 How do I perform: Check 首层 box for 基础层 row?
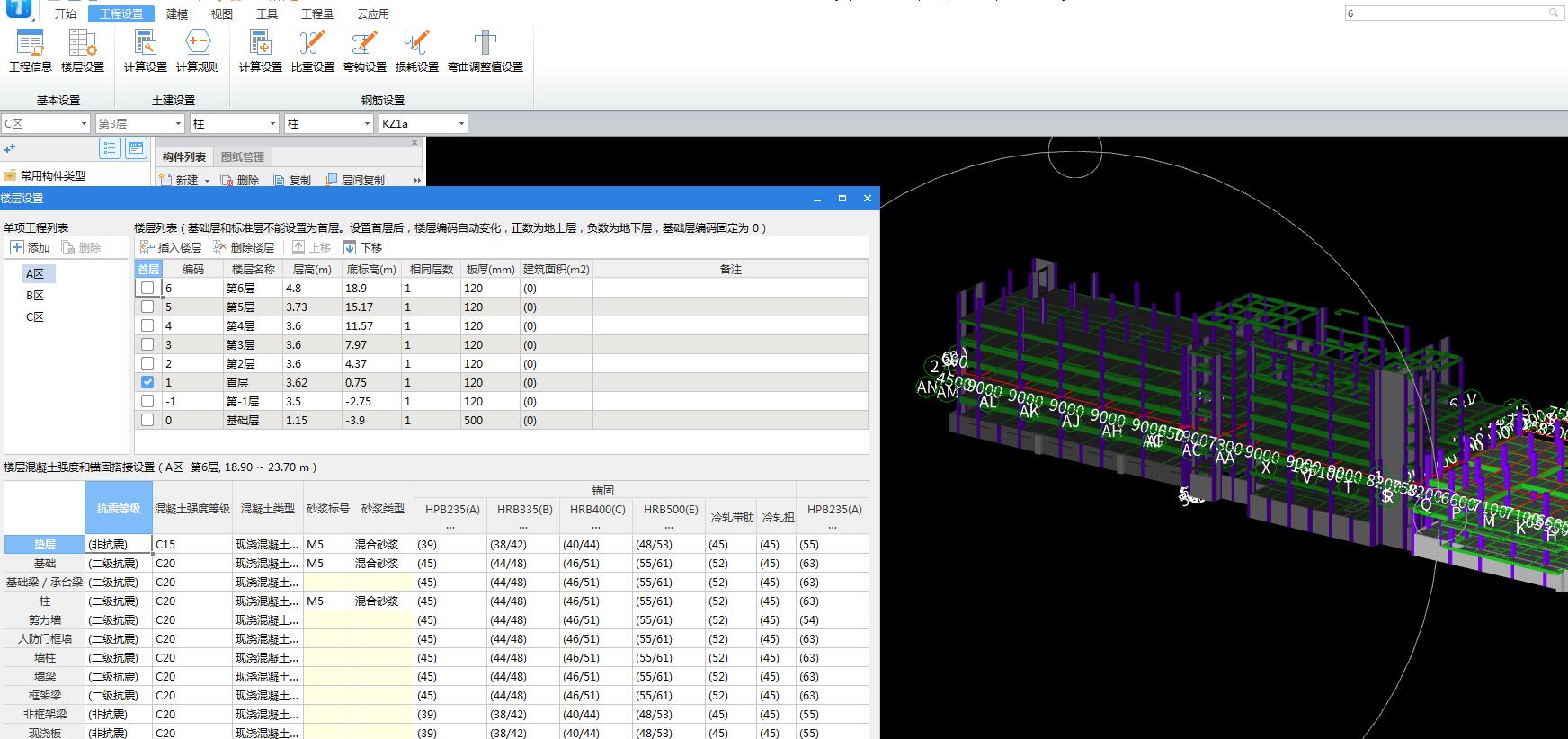147,420
